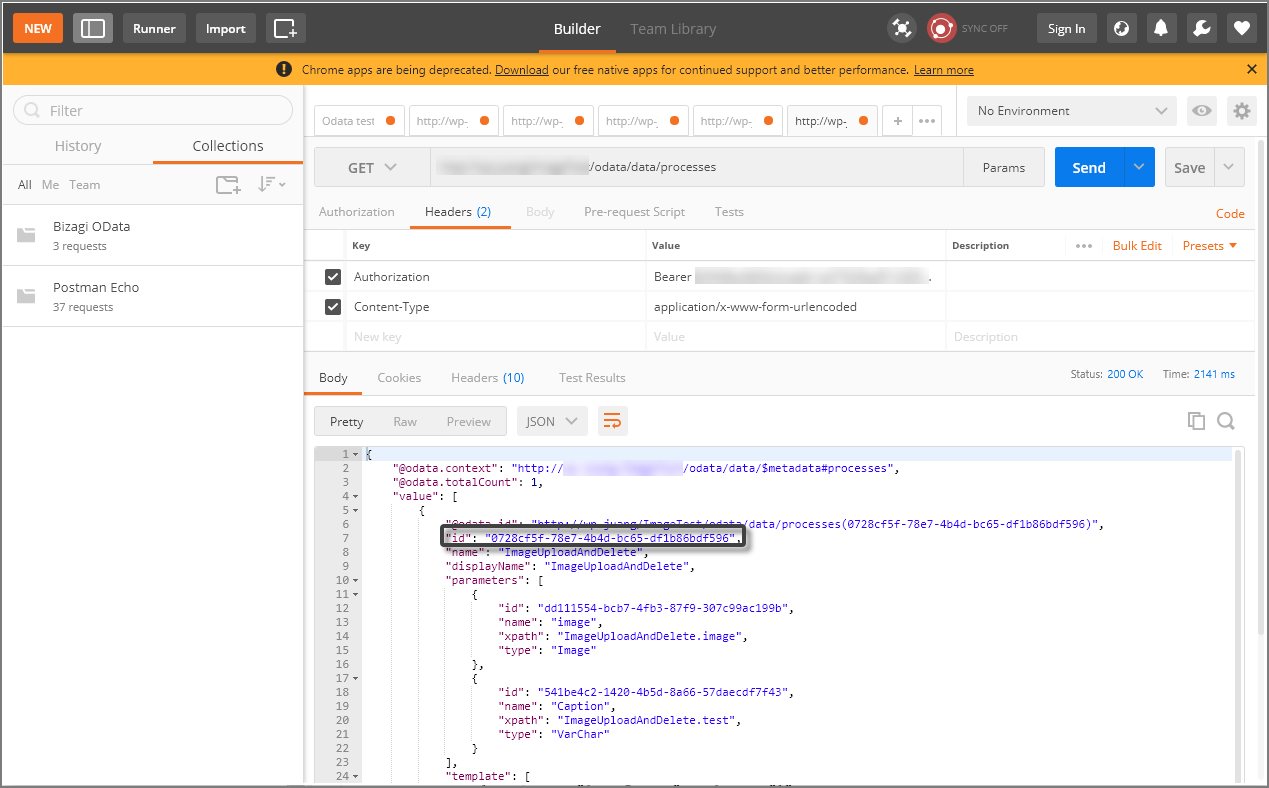Open notifications bell icon
Screen dimensions: 1269x788
click(x=1161, y=28)
